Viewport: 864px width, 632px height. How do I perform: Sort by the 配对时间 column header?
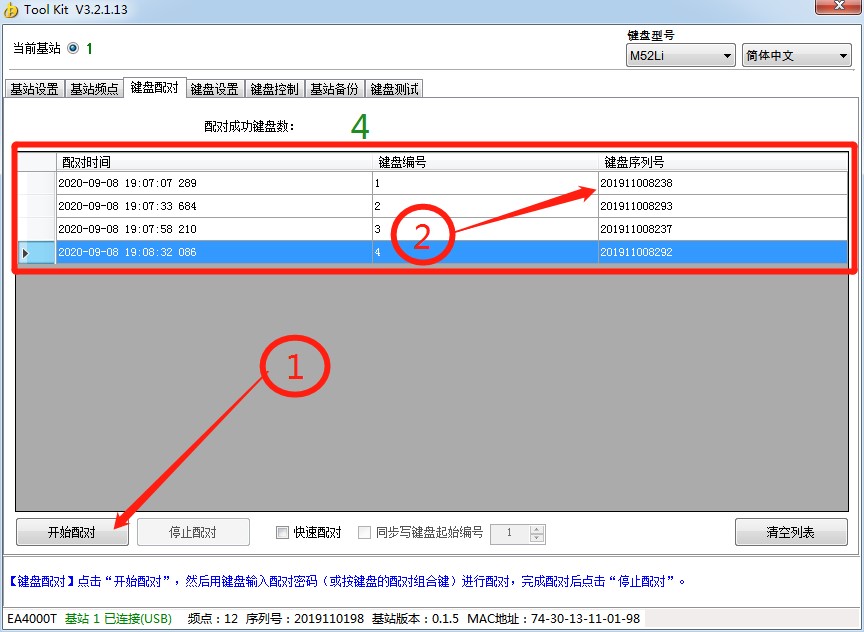point(213,162)
